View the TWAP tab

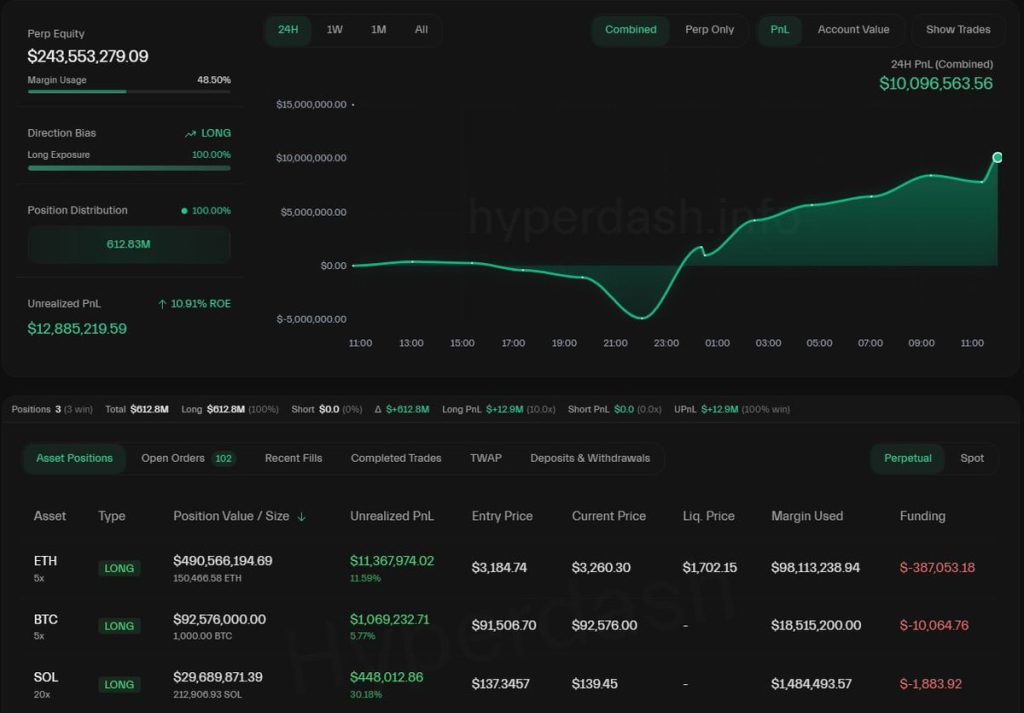486,458
